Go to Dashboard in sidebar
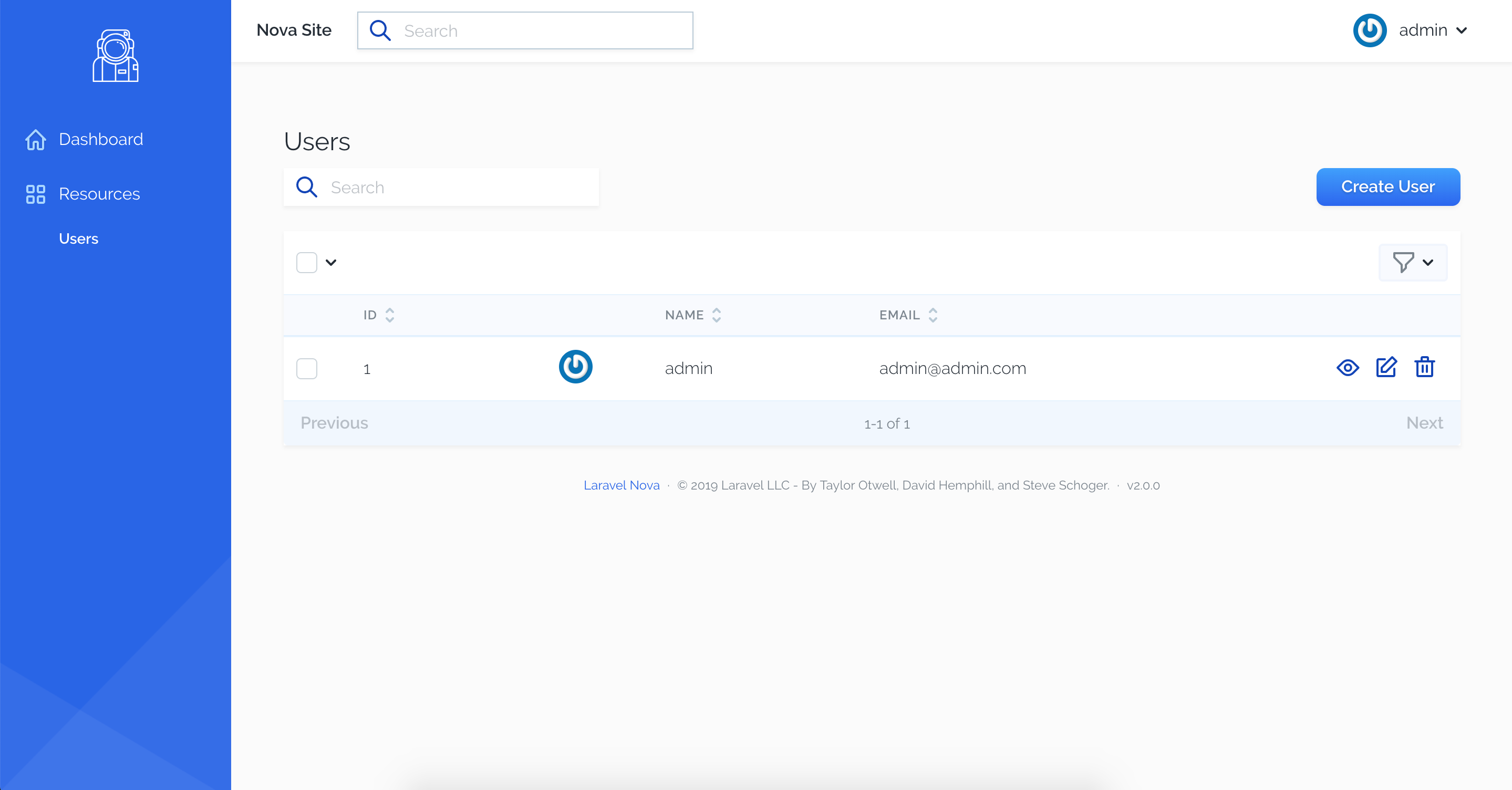Screen dimensions: 1512x790 click(101, 140)
